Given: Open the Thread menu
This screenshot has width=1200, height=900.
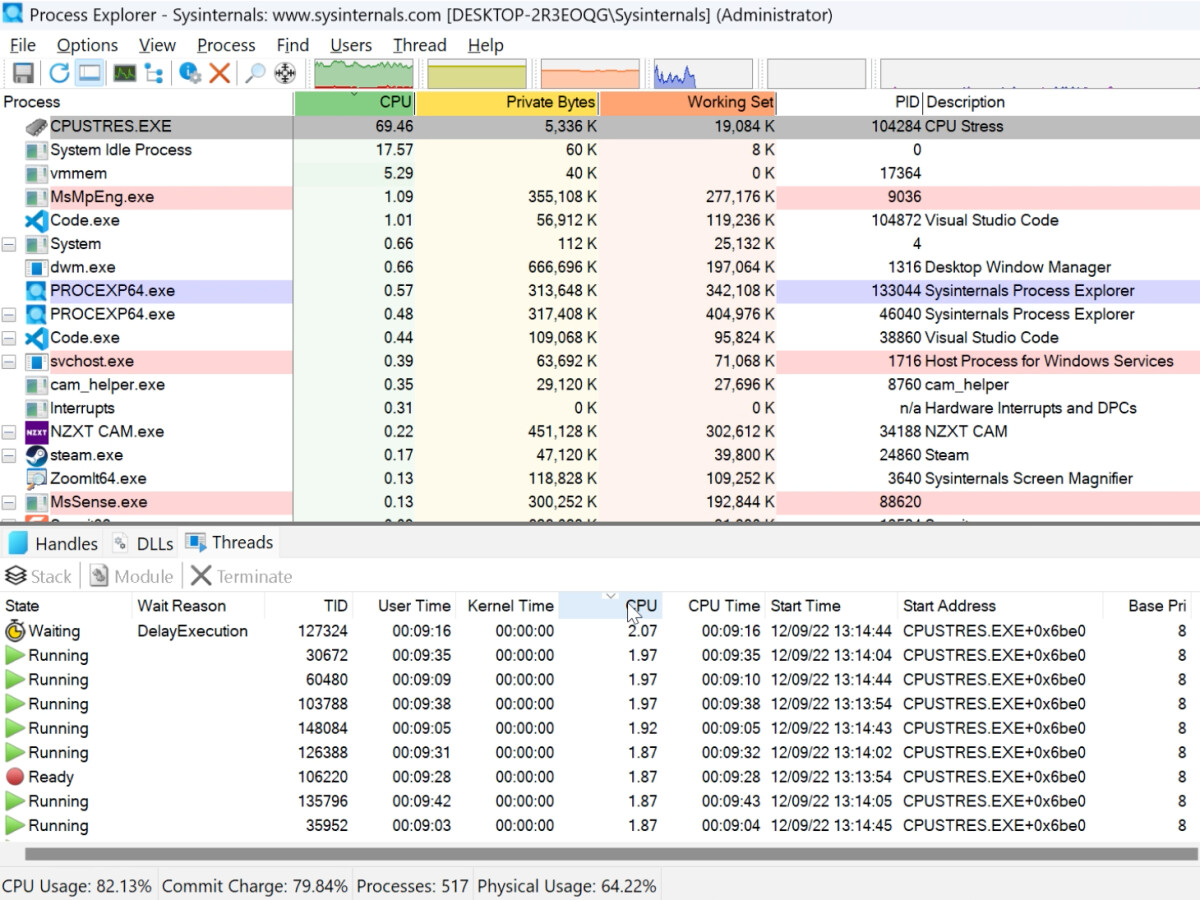Looking at the screenshot, I should tap(419, 45).
